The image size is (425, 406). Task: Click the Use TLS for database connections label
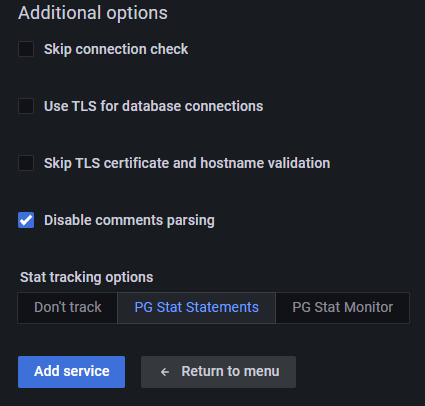pos(154,106)
